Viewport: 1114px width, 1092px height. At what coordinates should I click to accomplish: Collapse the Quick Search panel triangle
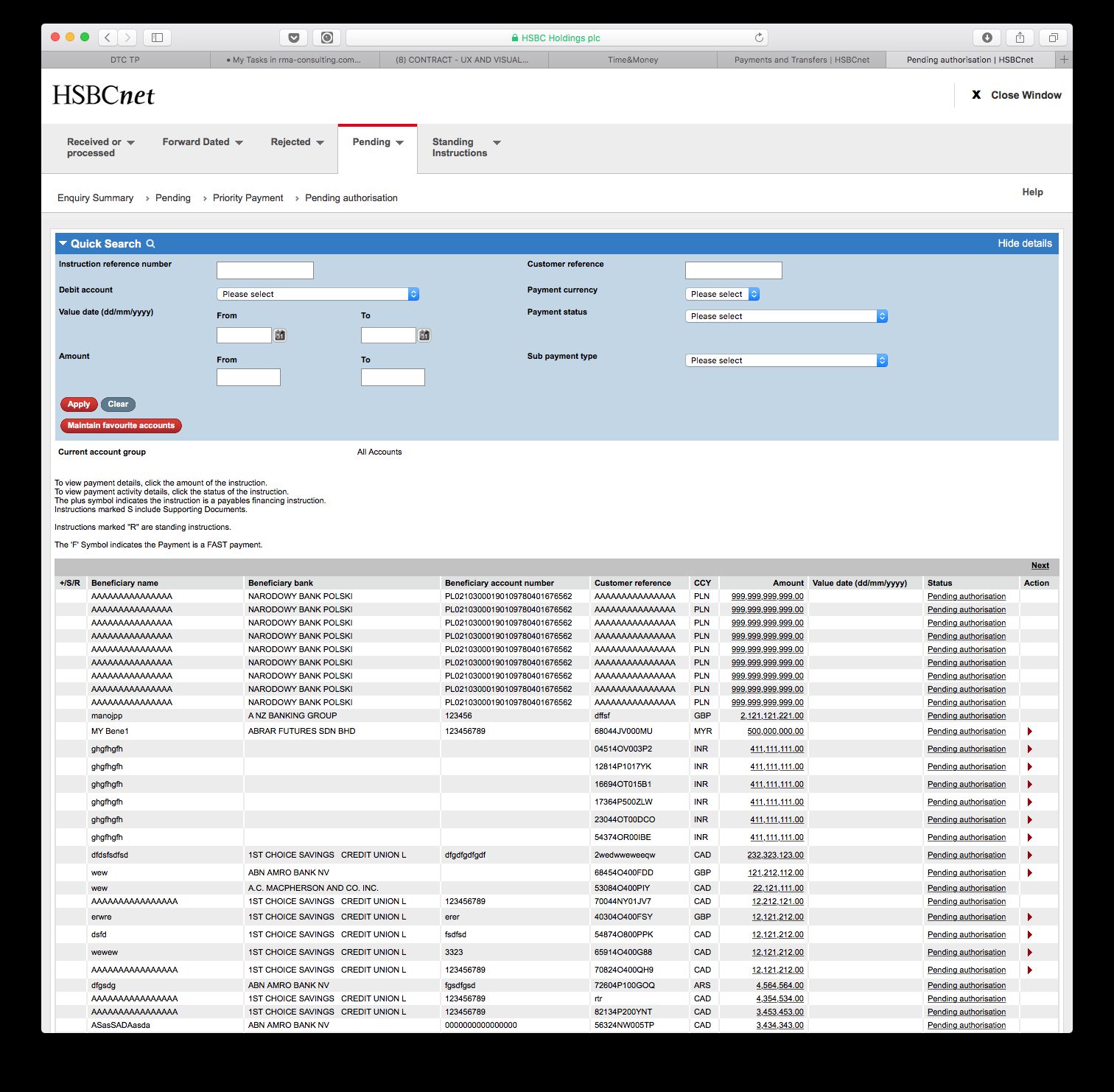(63, 243)
